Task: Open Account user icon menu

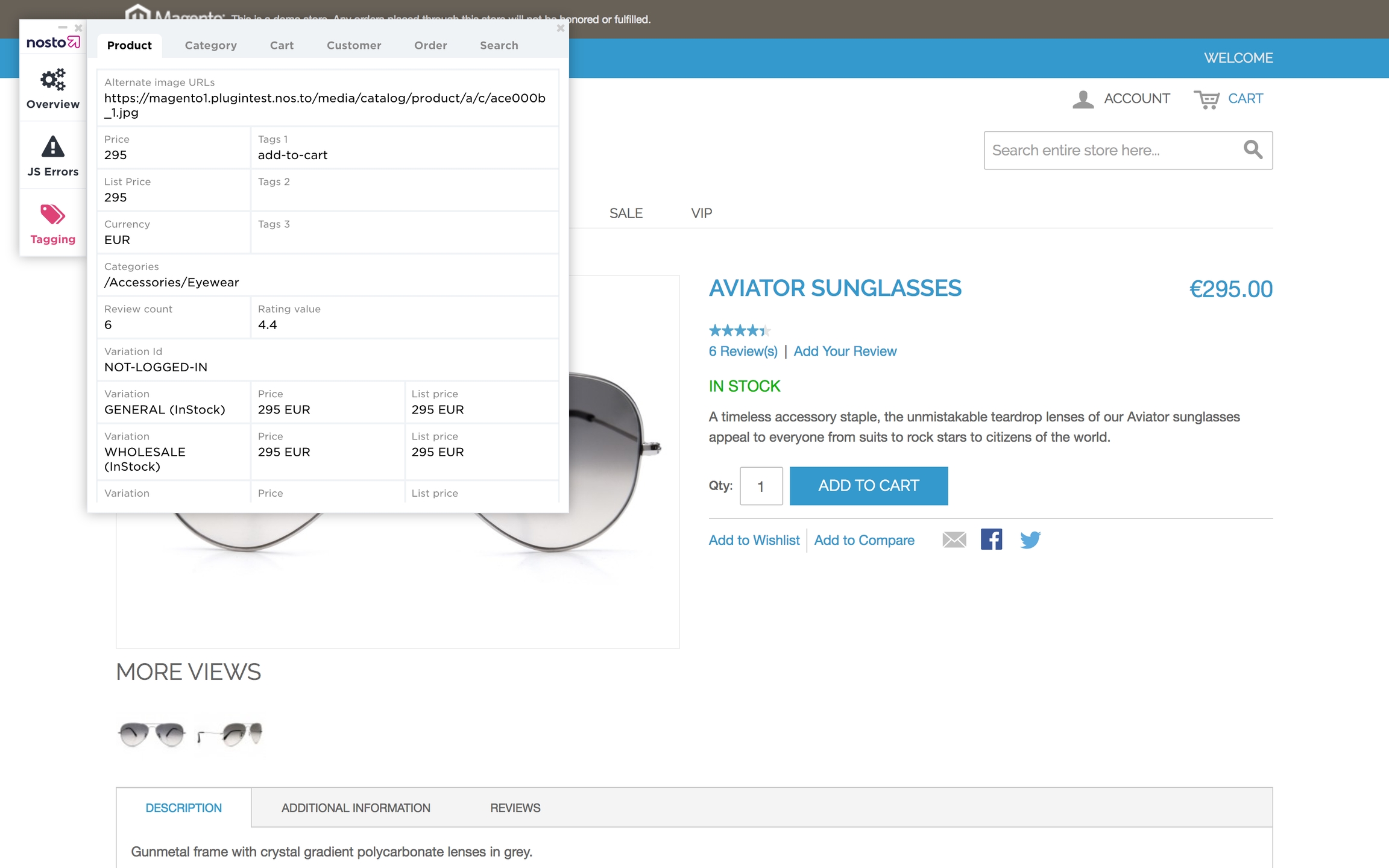Action: tap(1083, 99)
